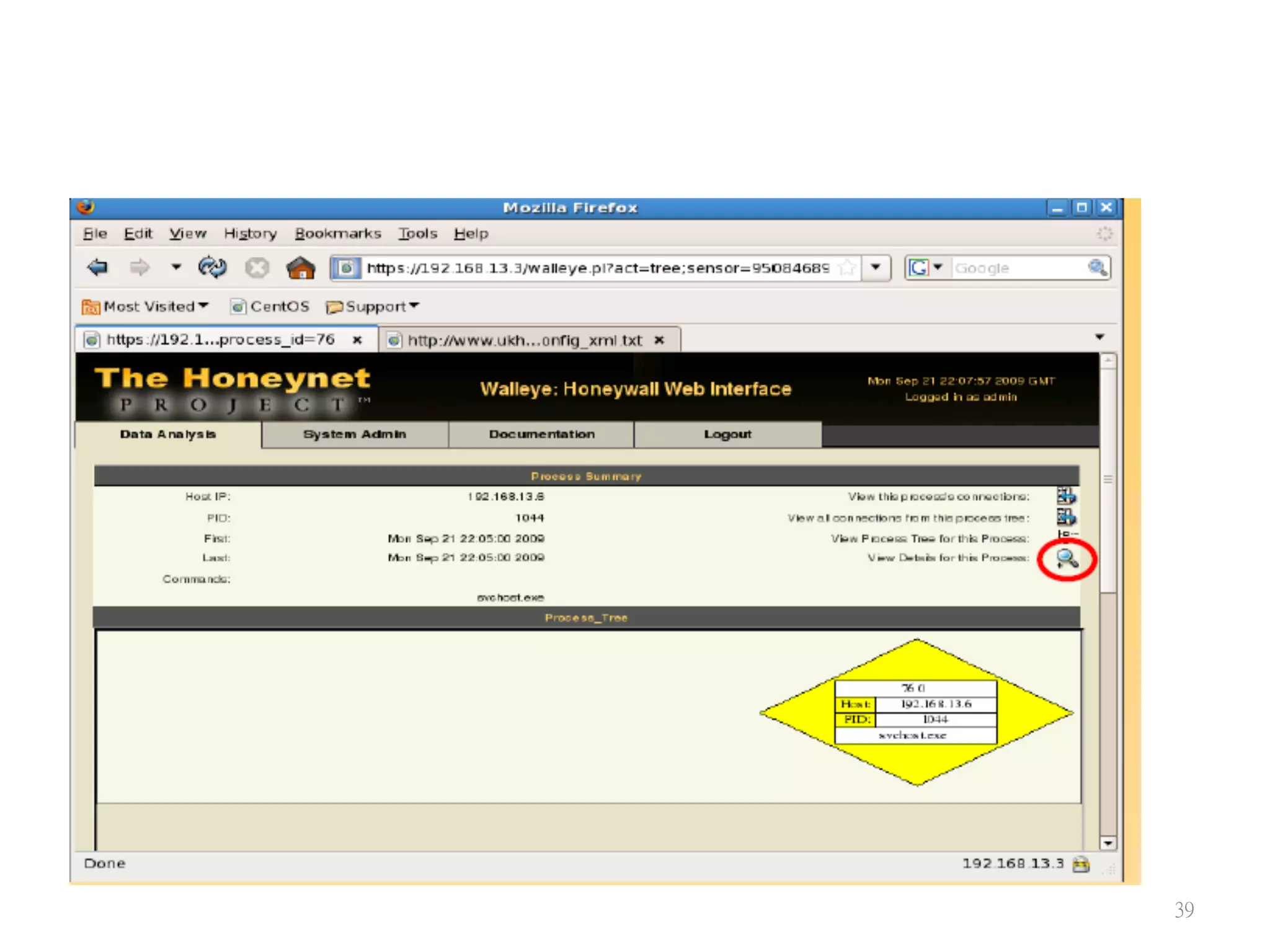Click the Google search magnifier icon
Image resolution: width=1270 pixels, height=952 pixels.
click(1097, 268)
